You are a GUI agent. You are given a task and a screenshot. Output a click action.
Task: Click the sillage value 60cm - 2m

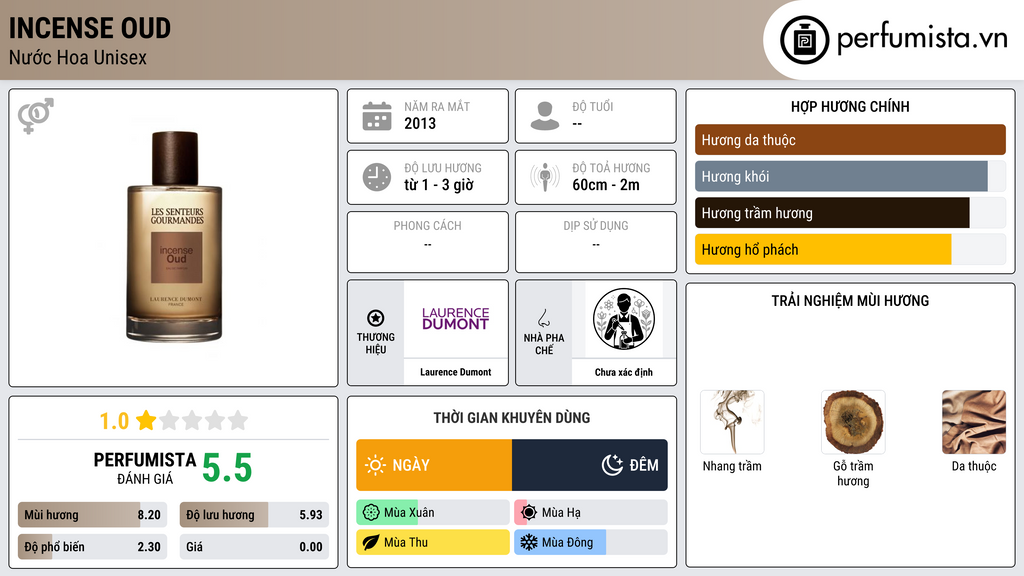click(x=606, y=185)
